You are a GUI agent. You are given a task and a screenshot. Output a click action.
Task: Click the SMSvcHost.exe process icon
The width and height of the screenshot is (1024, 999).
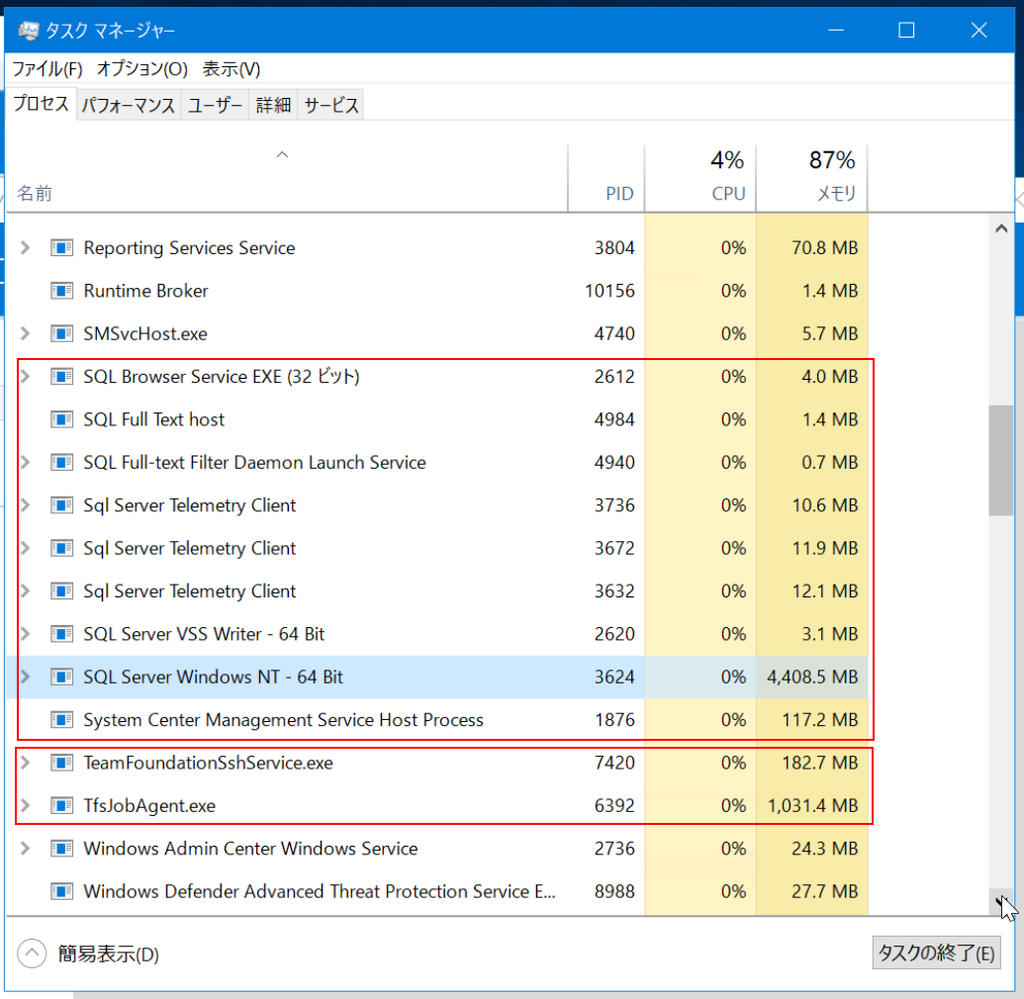[61, 334]
